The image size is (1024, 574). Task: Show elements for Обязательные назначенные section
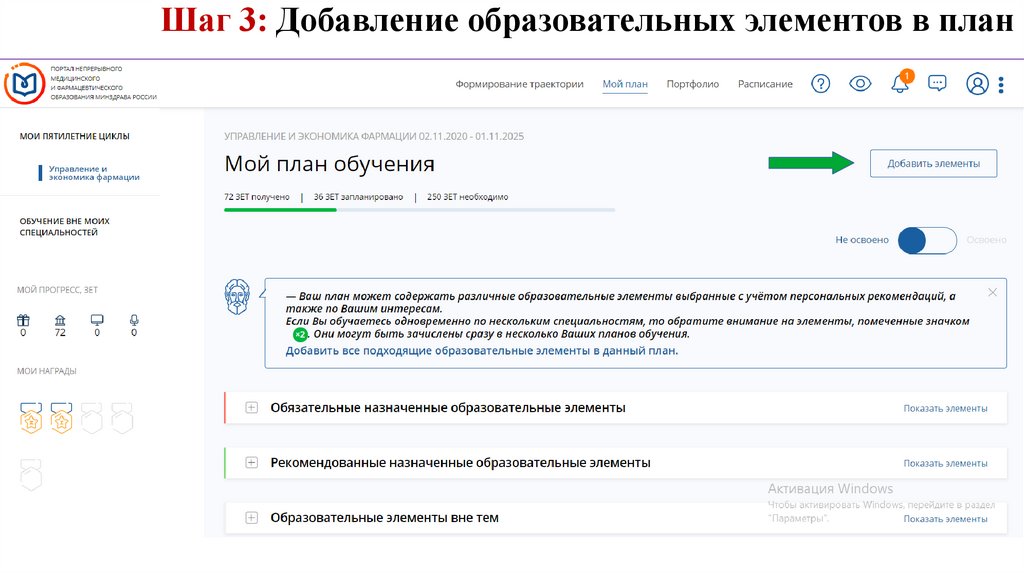pos(945,408)
